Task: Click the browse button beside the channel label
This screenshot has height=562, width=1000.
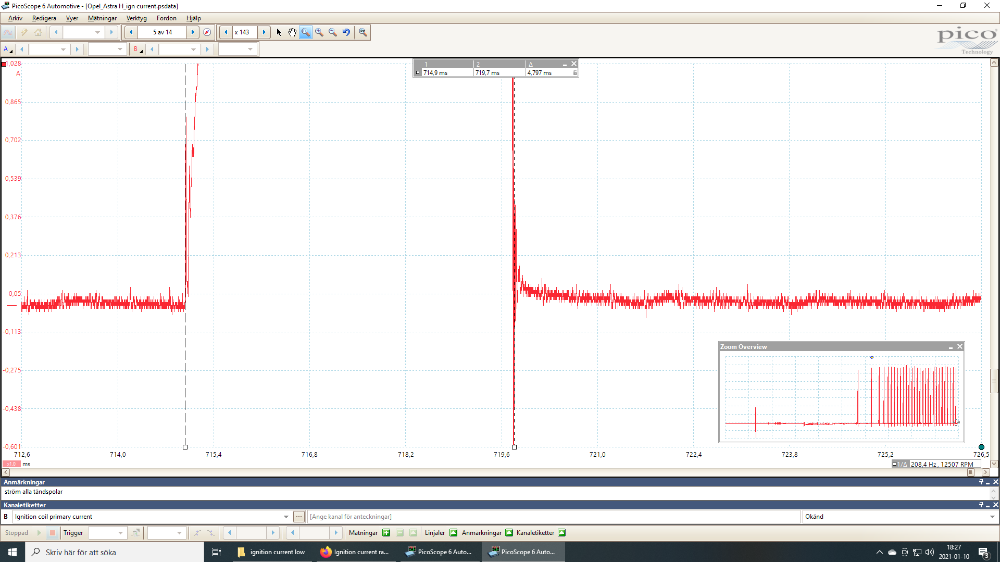Action: (299, 517)
